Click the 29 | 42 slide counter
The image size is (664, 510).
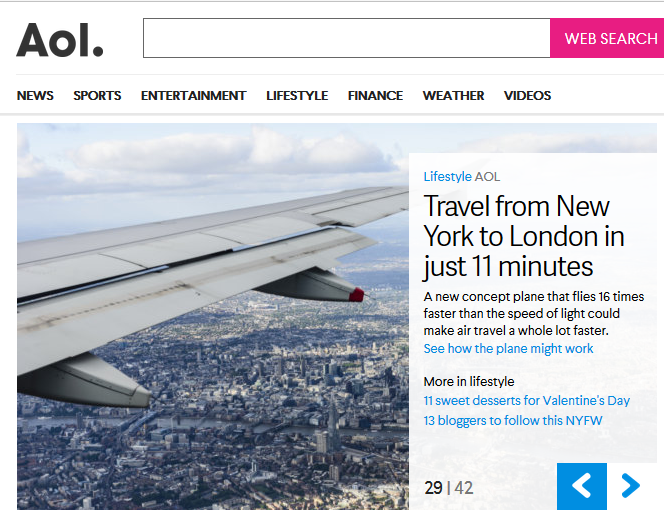tap(448, 488)
